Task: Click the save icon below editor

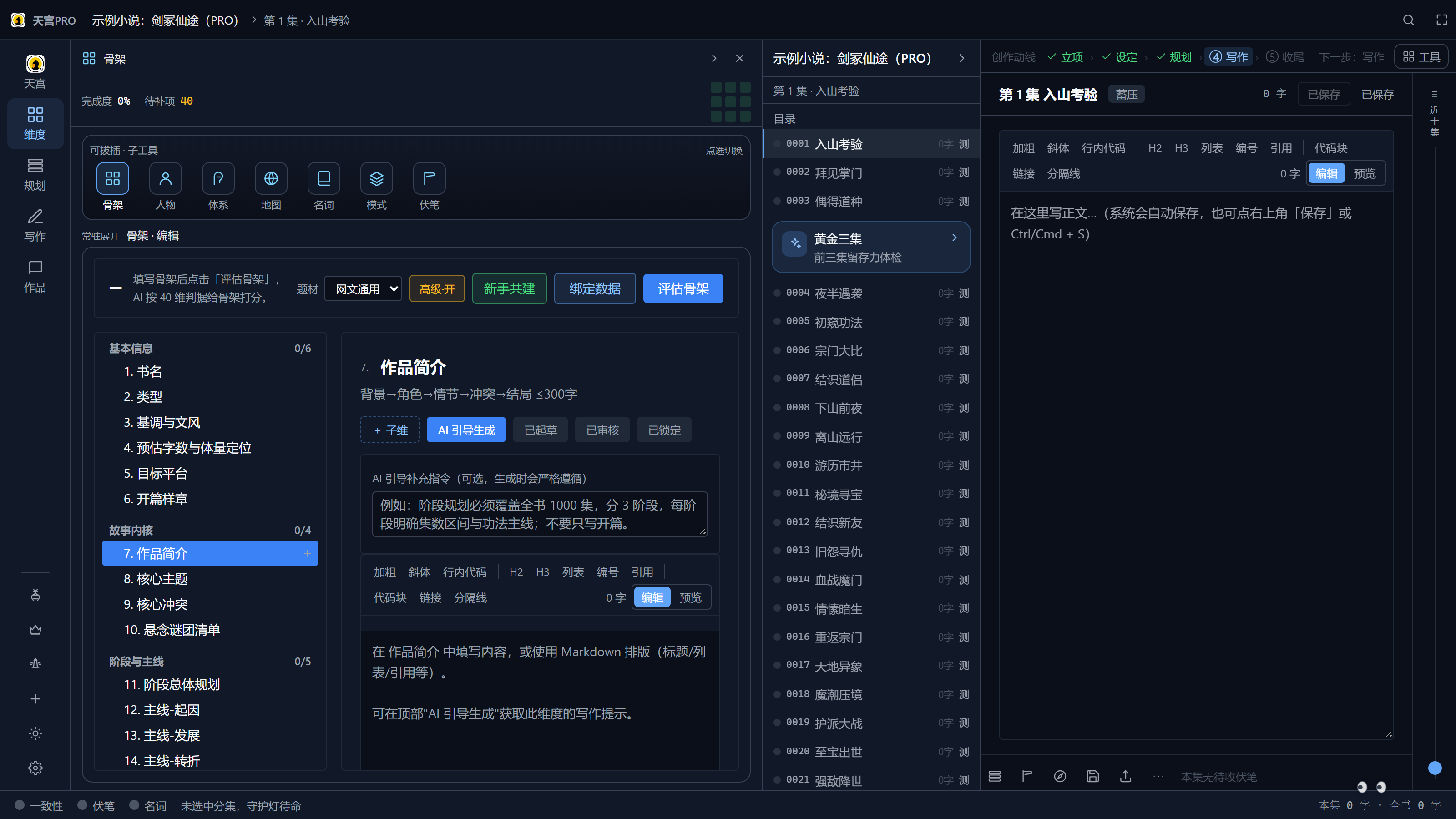Action: [1092, 776]
